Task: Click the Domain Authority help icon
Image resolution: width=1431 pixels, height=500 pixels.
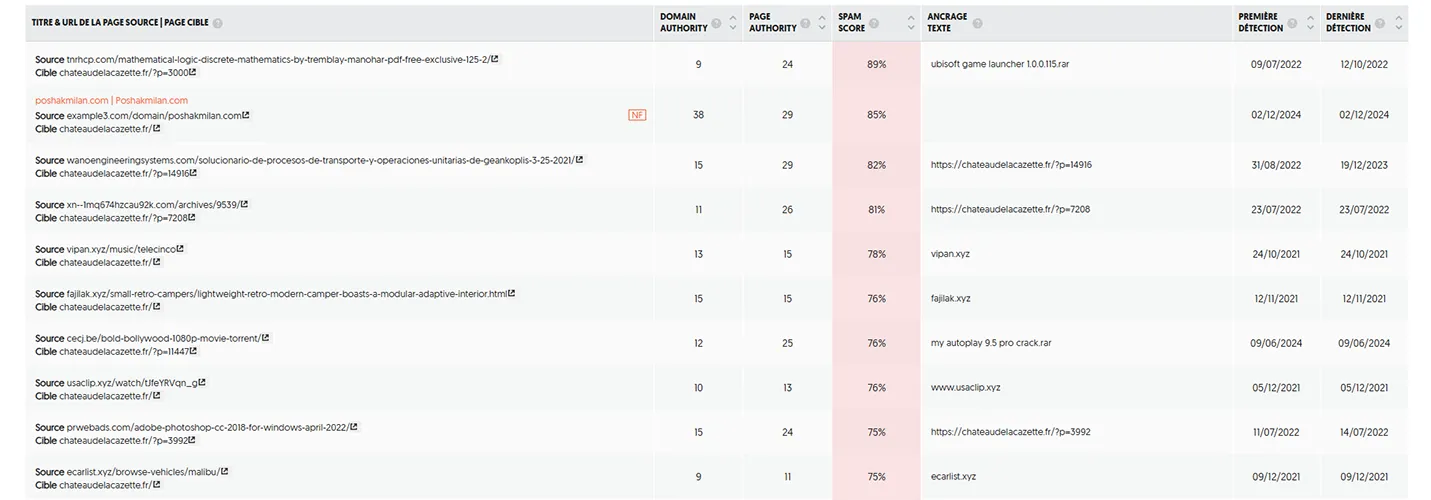Action: pyautogui.click(x=716, y=23)
